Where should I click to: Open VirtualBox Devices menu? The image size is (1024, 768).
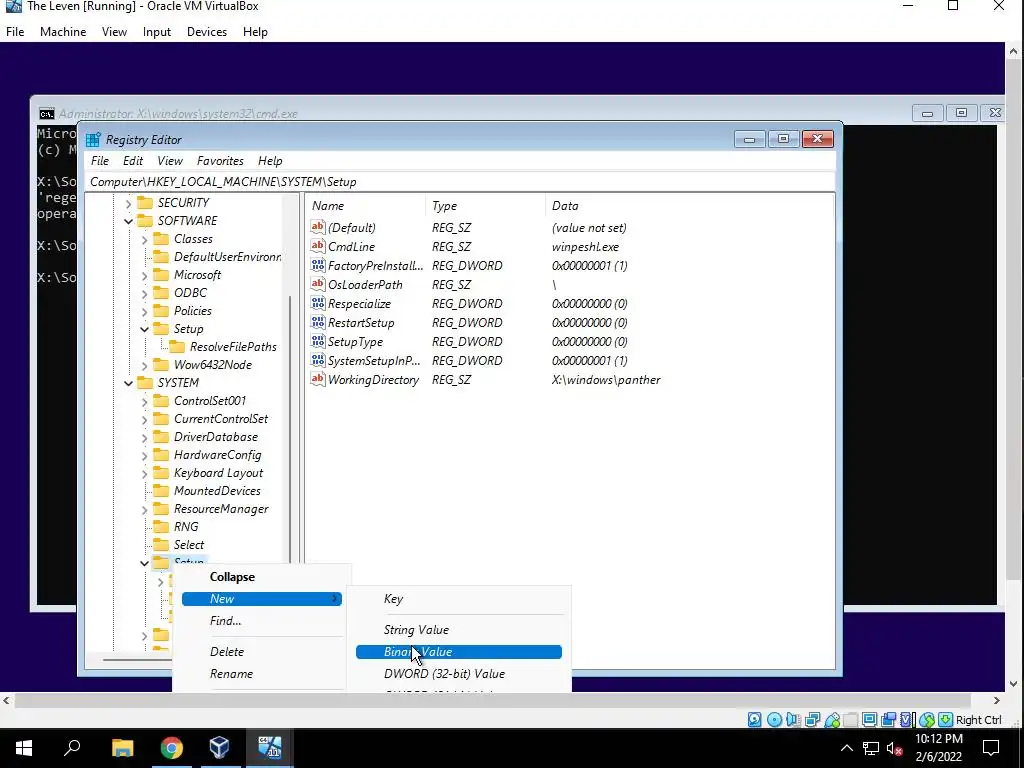pyautogui.click(x=207, y=31)
